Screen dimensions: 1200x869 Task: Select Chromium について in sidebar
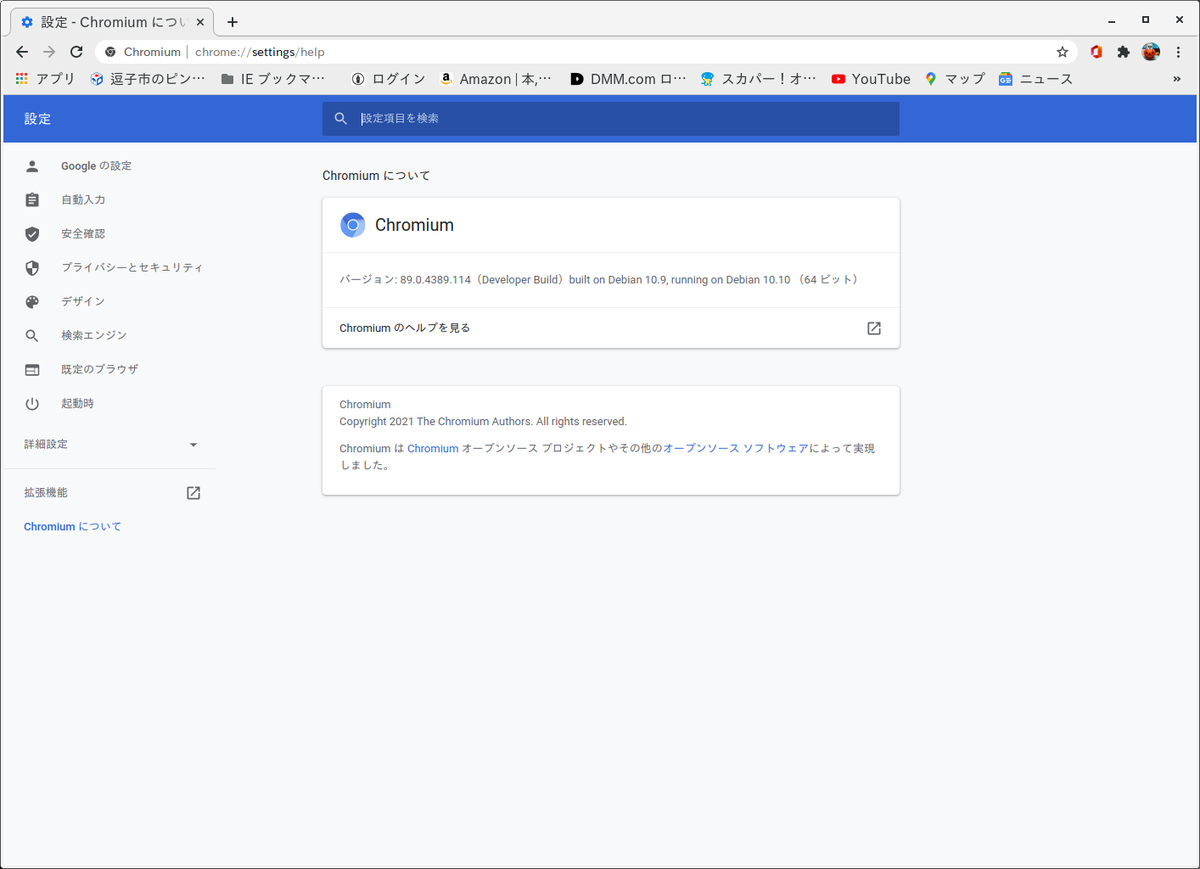[x=73, y=527]
